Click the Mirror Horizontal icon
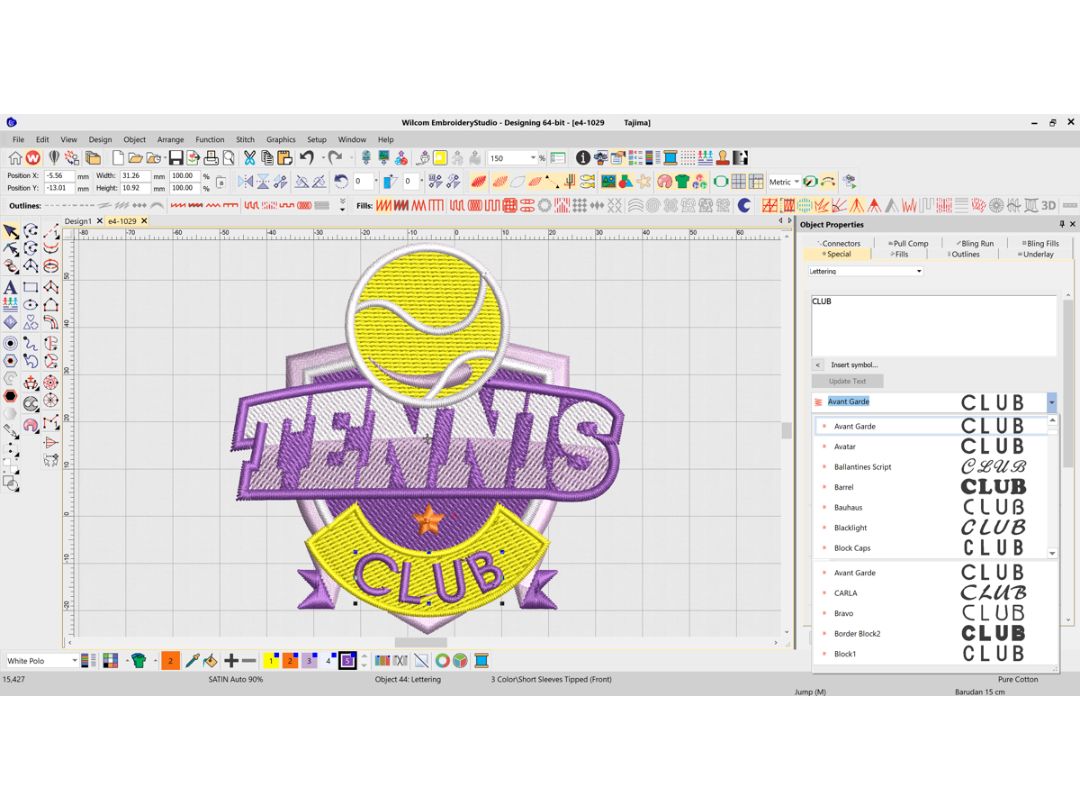 (x=245, y=182)
